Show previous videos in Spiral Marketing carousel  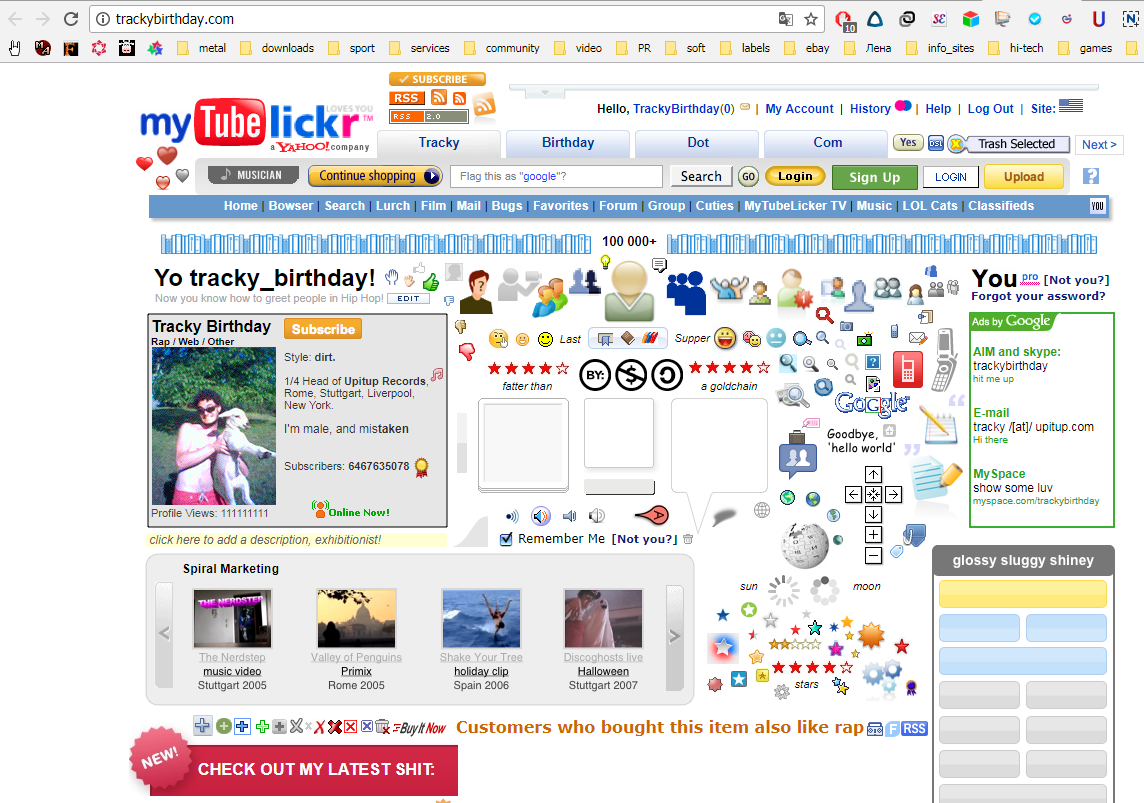[x=164, y=635]
